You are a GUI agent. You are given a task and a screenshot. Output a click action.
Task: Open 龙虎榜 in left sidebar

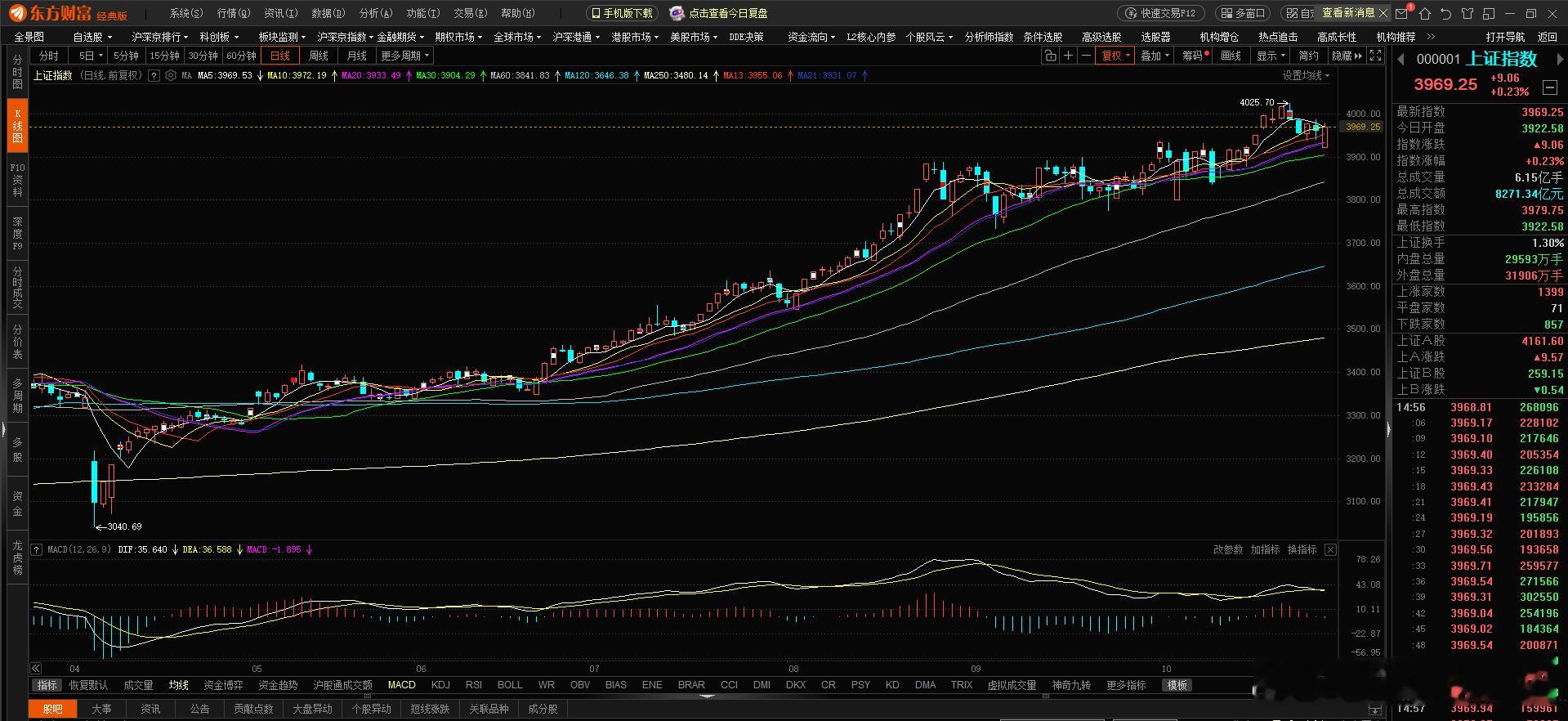[17, 558]
